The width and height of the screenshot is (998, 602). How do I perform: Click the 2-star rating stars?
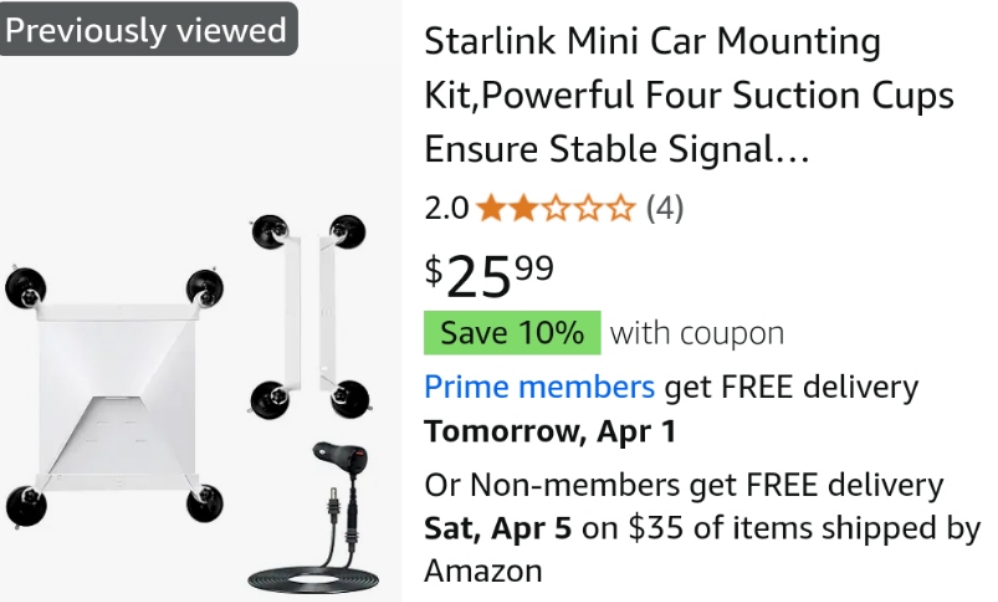click(556, 209)
